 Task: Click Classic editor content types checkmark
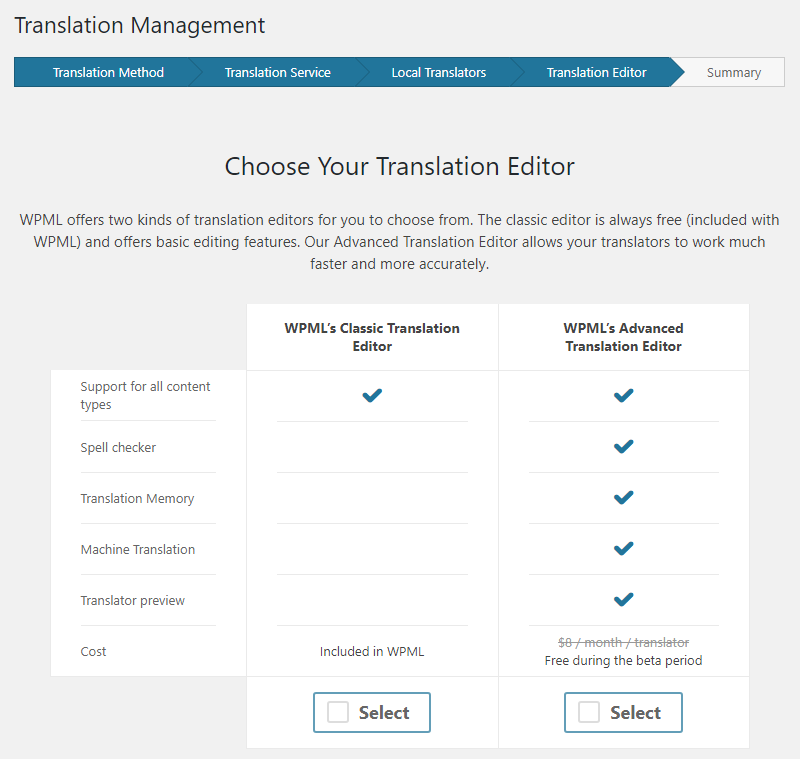[x=372, y=395]
